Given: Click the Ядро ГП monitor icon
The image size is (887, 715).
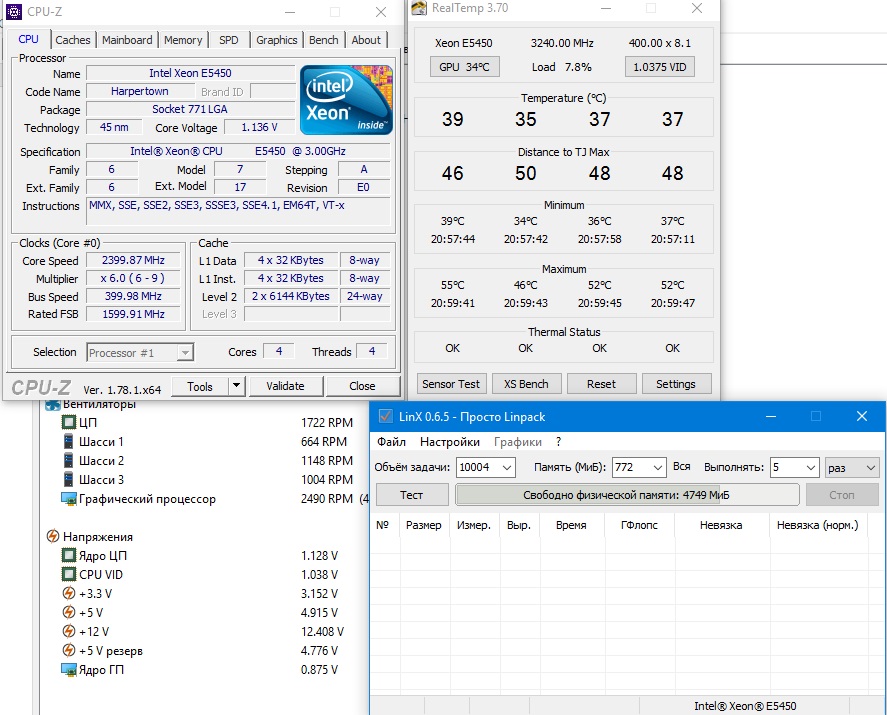Looking at the screenshot, I should [x=68, y=670].
